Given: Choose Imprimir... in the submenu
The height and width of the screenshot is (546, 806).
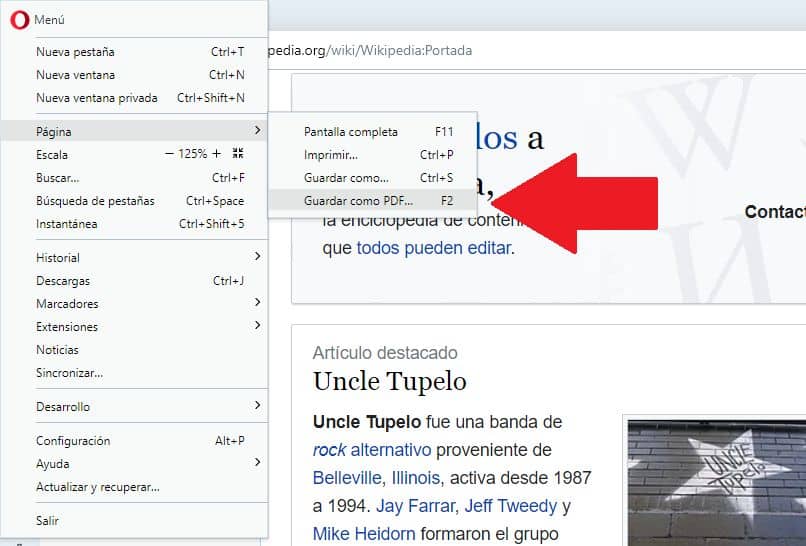Looking at the screenshot, I should 373,155.
